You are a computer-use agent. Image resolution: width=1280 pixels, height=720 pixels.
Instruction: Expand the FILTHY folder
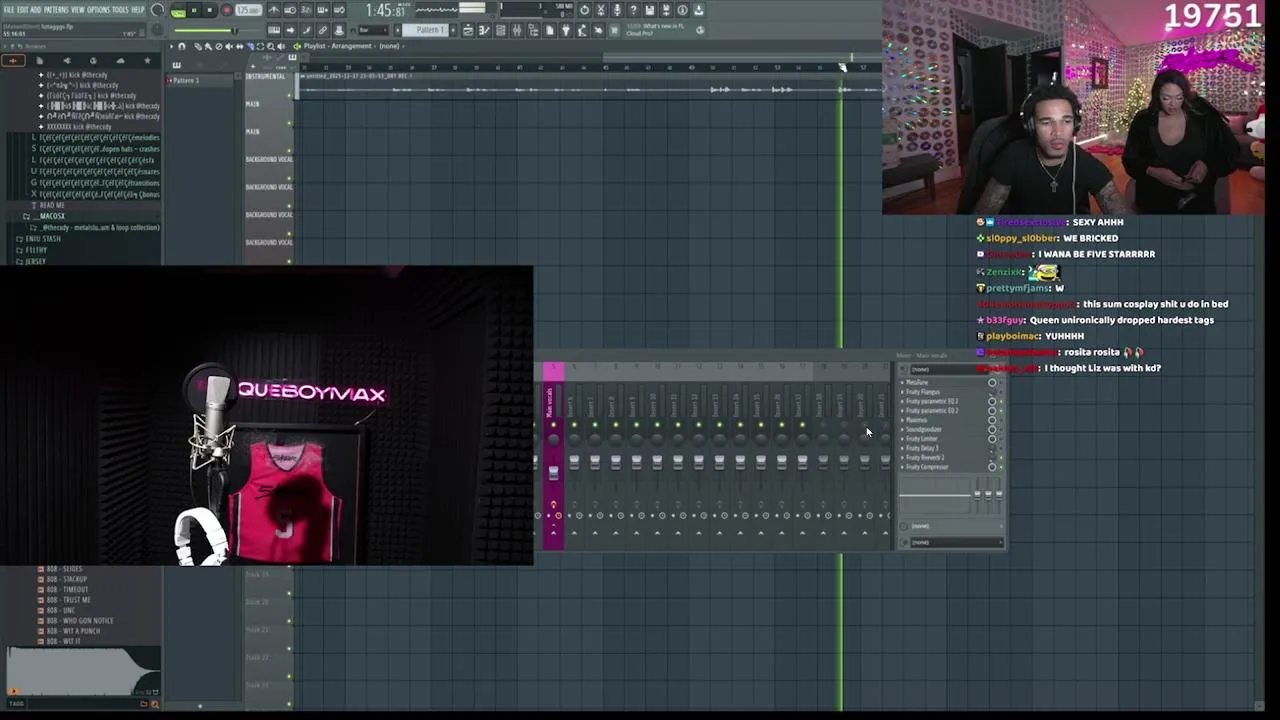pyautogui.click(x=33, y=250)
